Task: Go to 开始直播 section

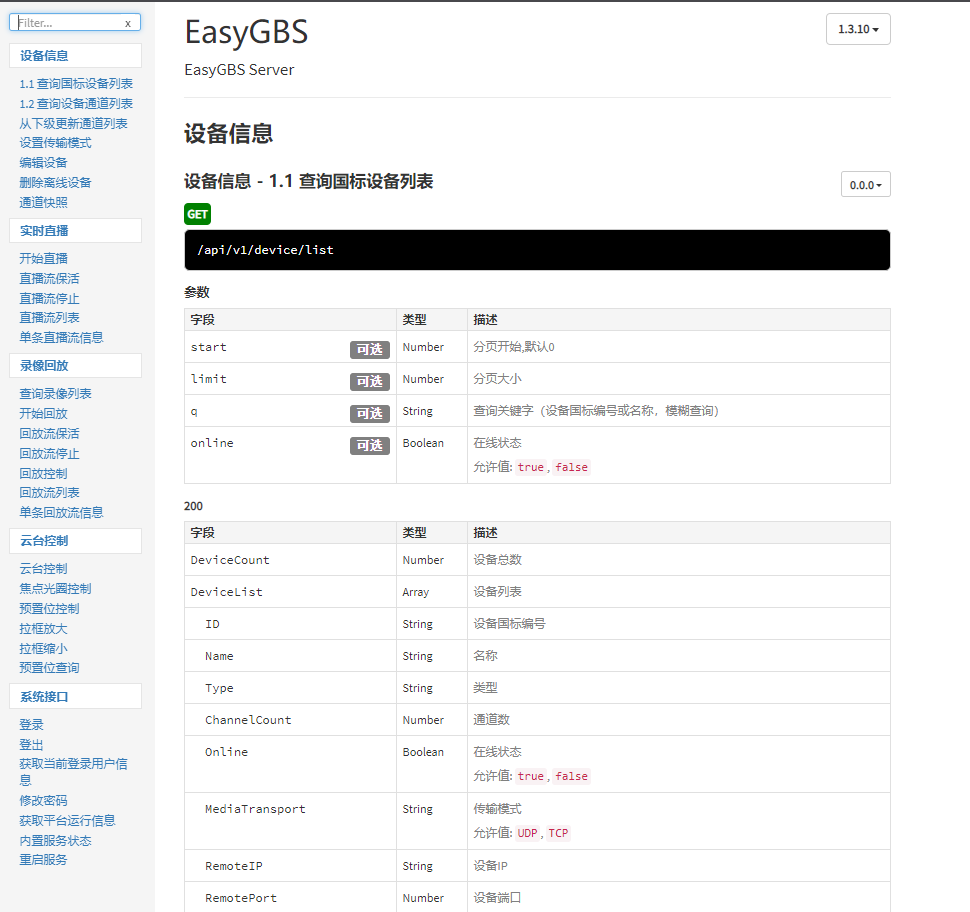Action: point(43,259)
